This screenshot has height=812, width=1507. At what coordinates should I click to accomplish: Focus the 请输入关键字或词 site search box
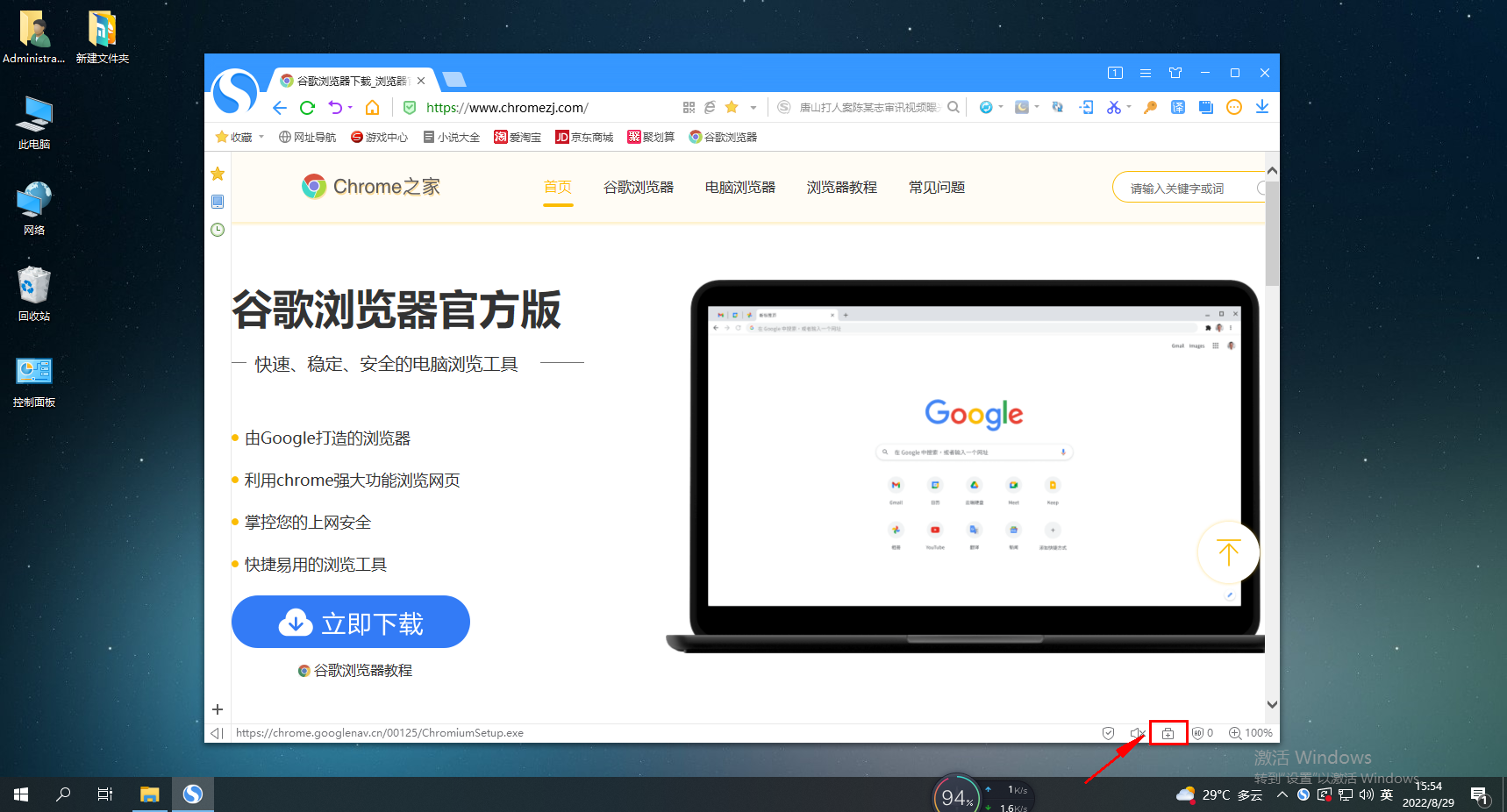tap(1189, 188)
